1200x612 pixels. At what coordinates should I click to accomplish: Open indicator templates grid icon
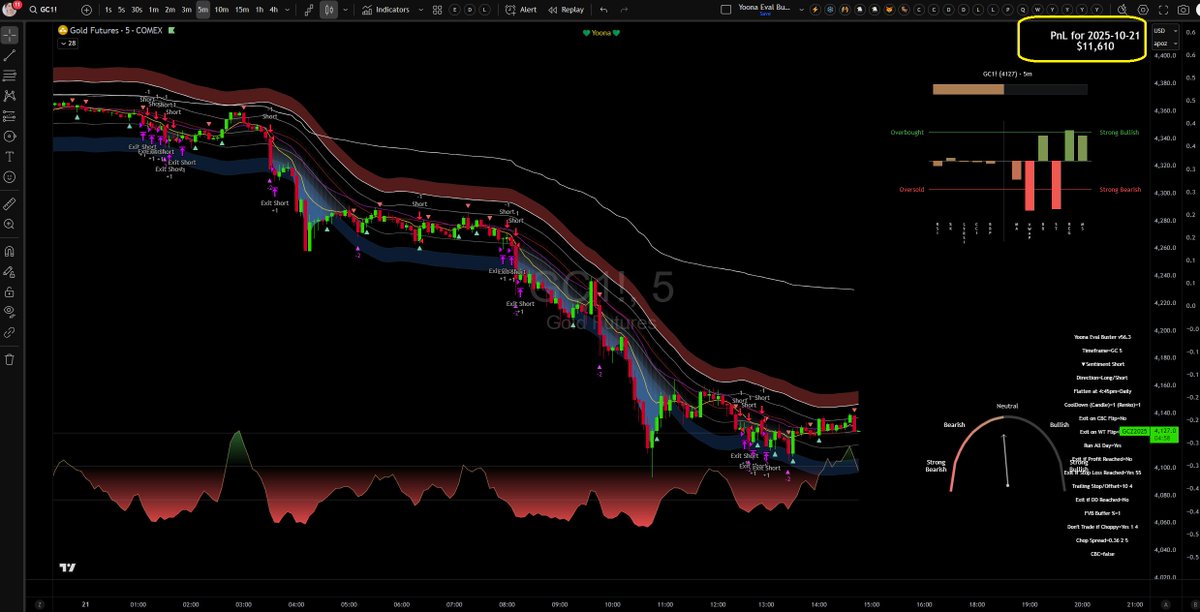[x=438, y=9]
